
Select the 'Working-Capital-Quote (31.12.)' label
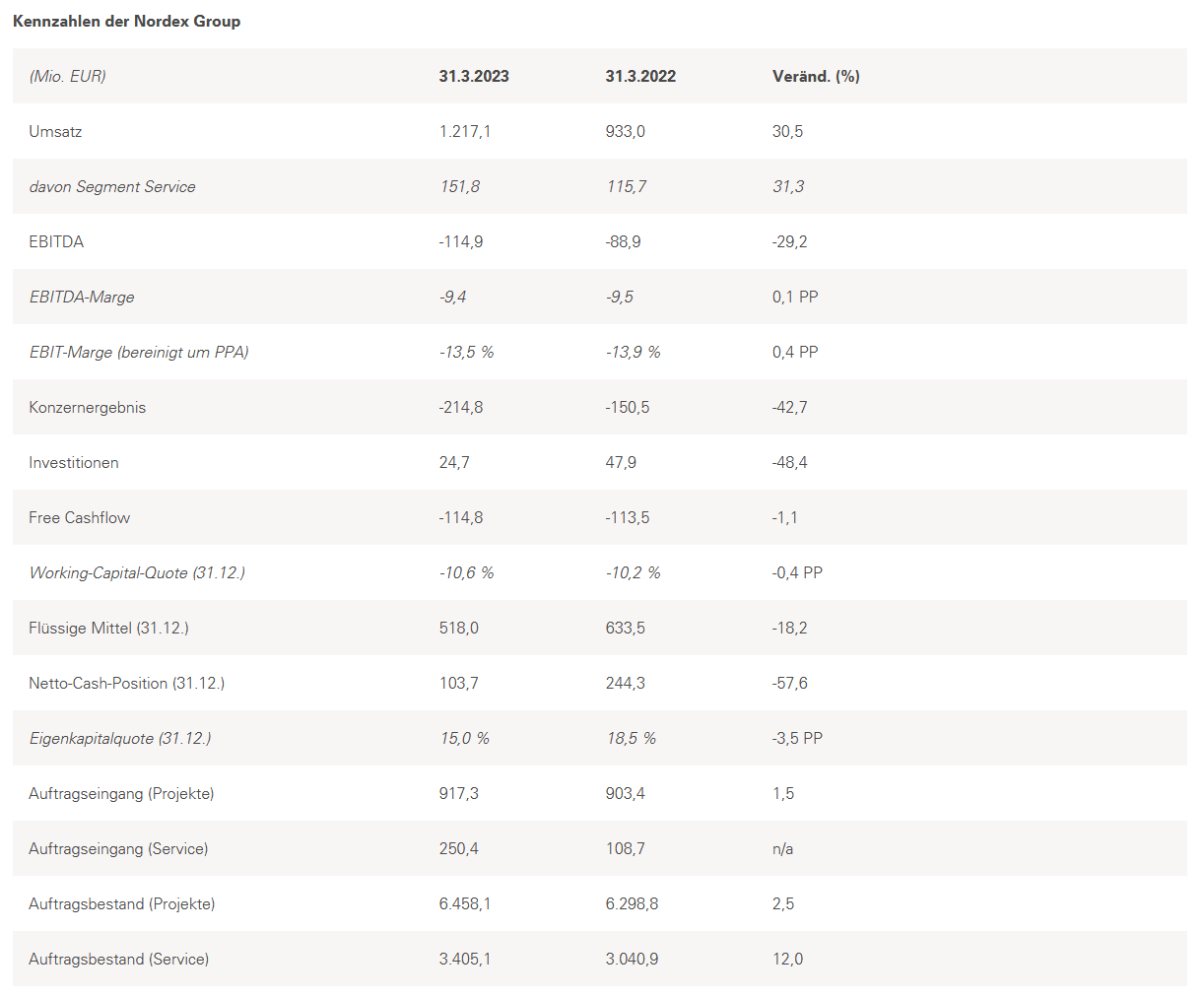click(x=137, y=572)
